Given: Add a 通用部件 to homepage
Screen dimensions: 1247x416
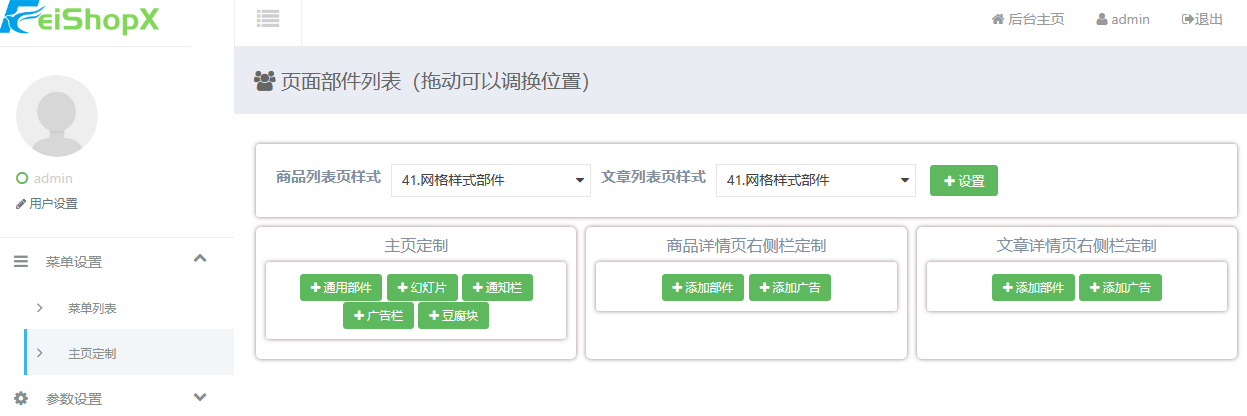Looking at the screenshot, I should tap(340, 288).
